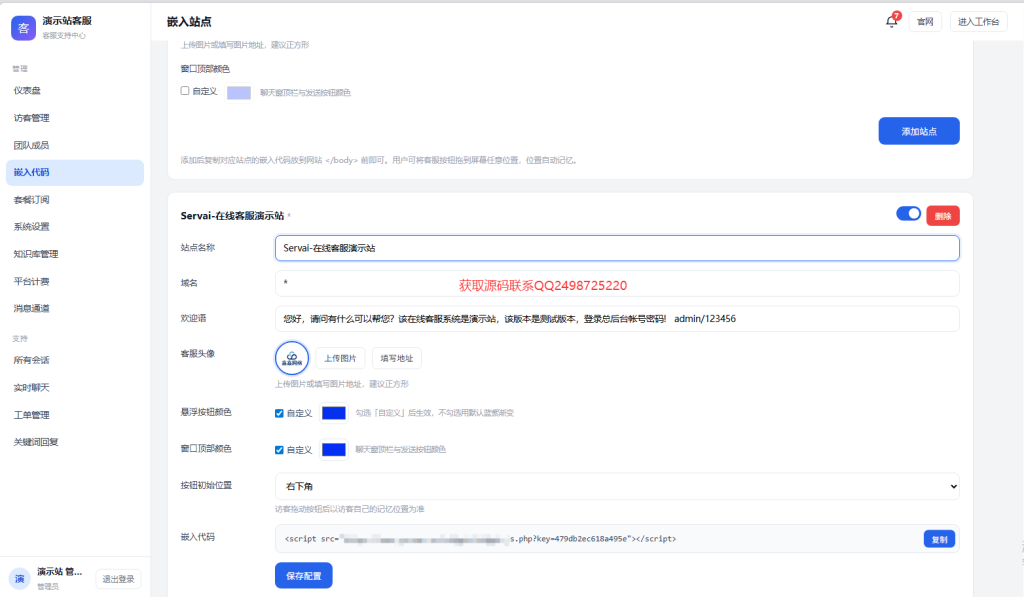Click 退出登录 button

118,579
